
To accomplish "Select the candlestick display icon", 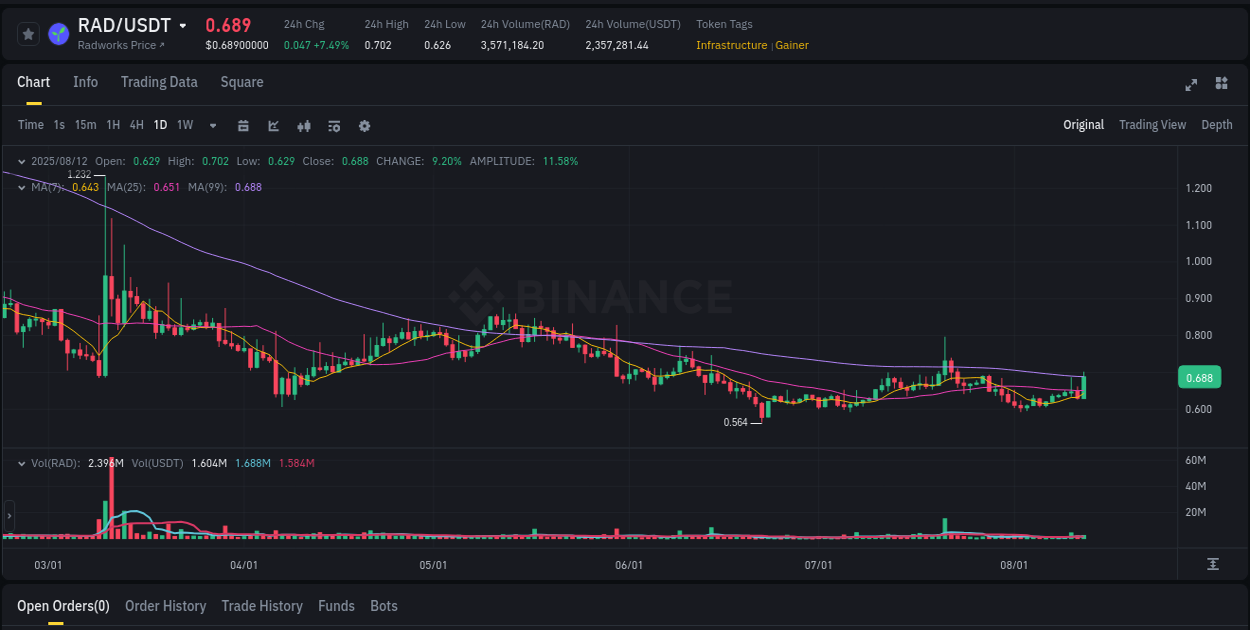I will (x=303, y=126).
